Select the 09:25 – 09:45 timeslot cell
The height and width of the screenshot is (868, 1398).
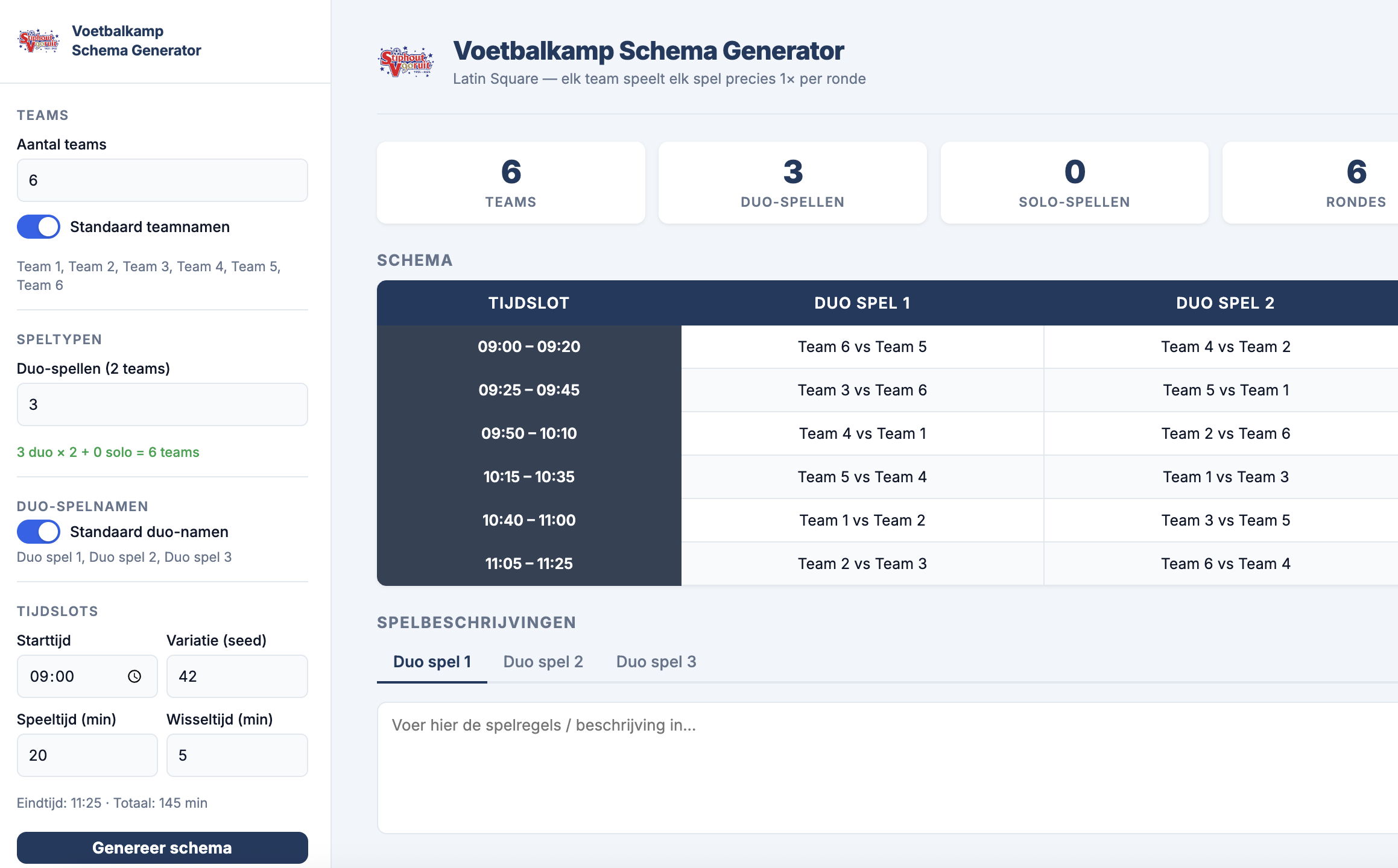pos(529,390)
